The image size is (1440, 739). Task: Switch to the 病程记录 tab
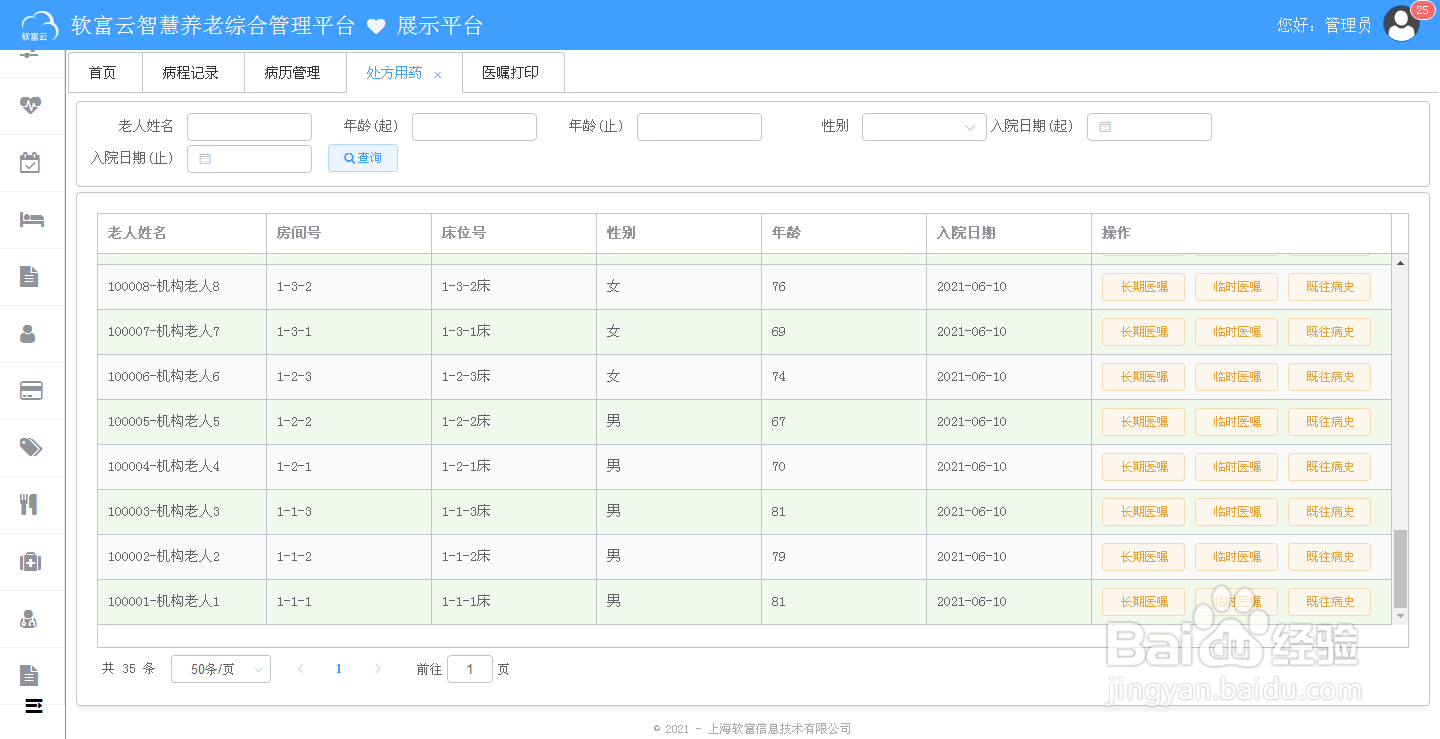[x=191, y=73]
